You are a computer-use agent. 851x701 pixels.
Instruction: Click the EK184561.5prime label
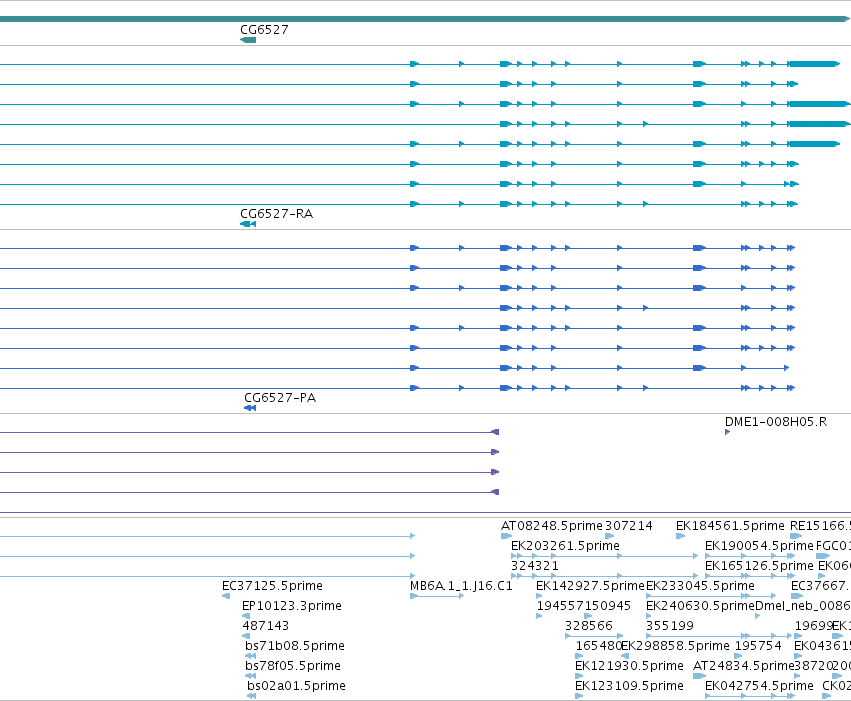click(730, 525)
